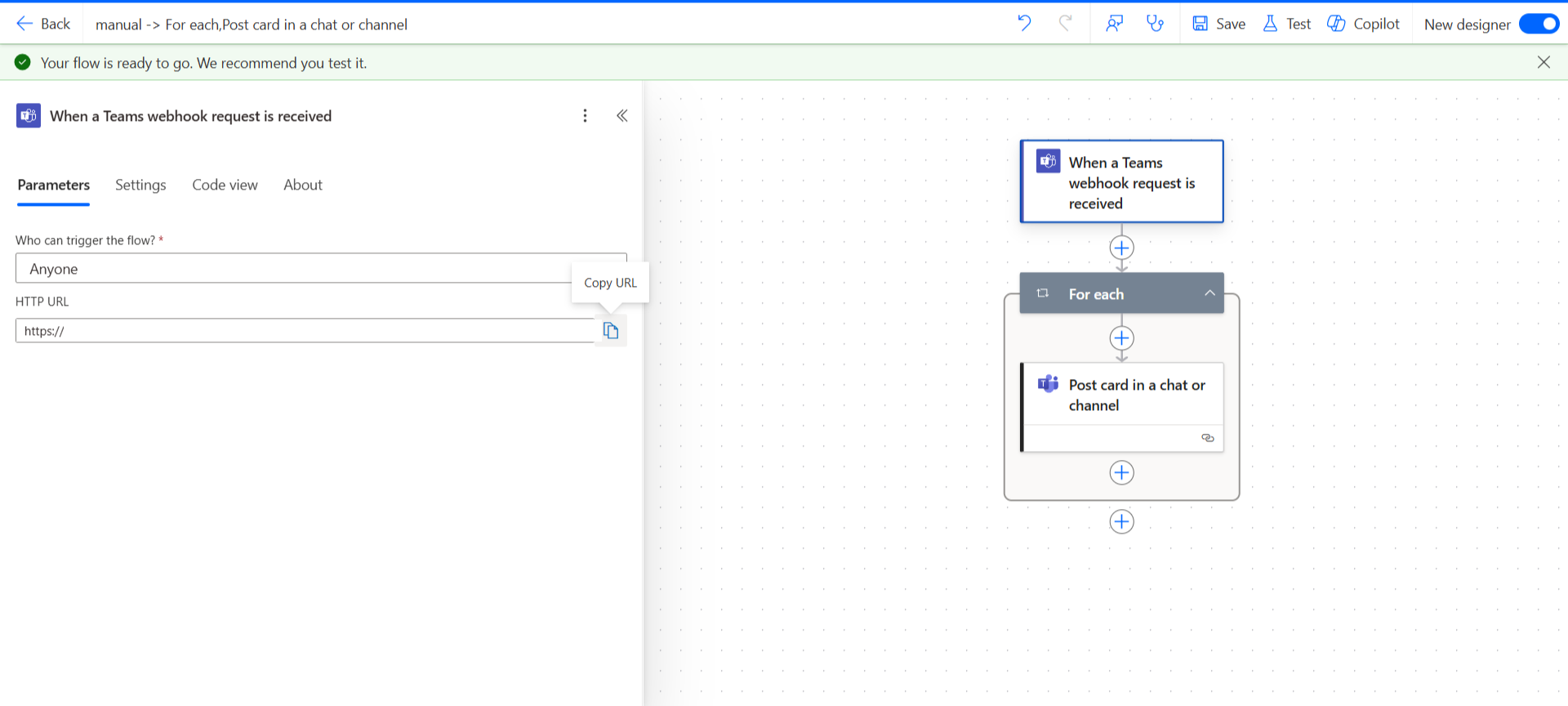Click the connection link icon on Post card
1568x706 pixels.
1208,438
